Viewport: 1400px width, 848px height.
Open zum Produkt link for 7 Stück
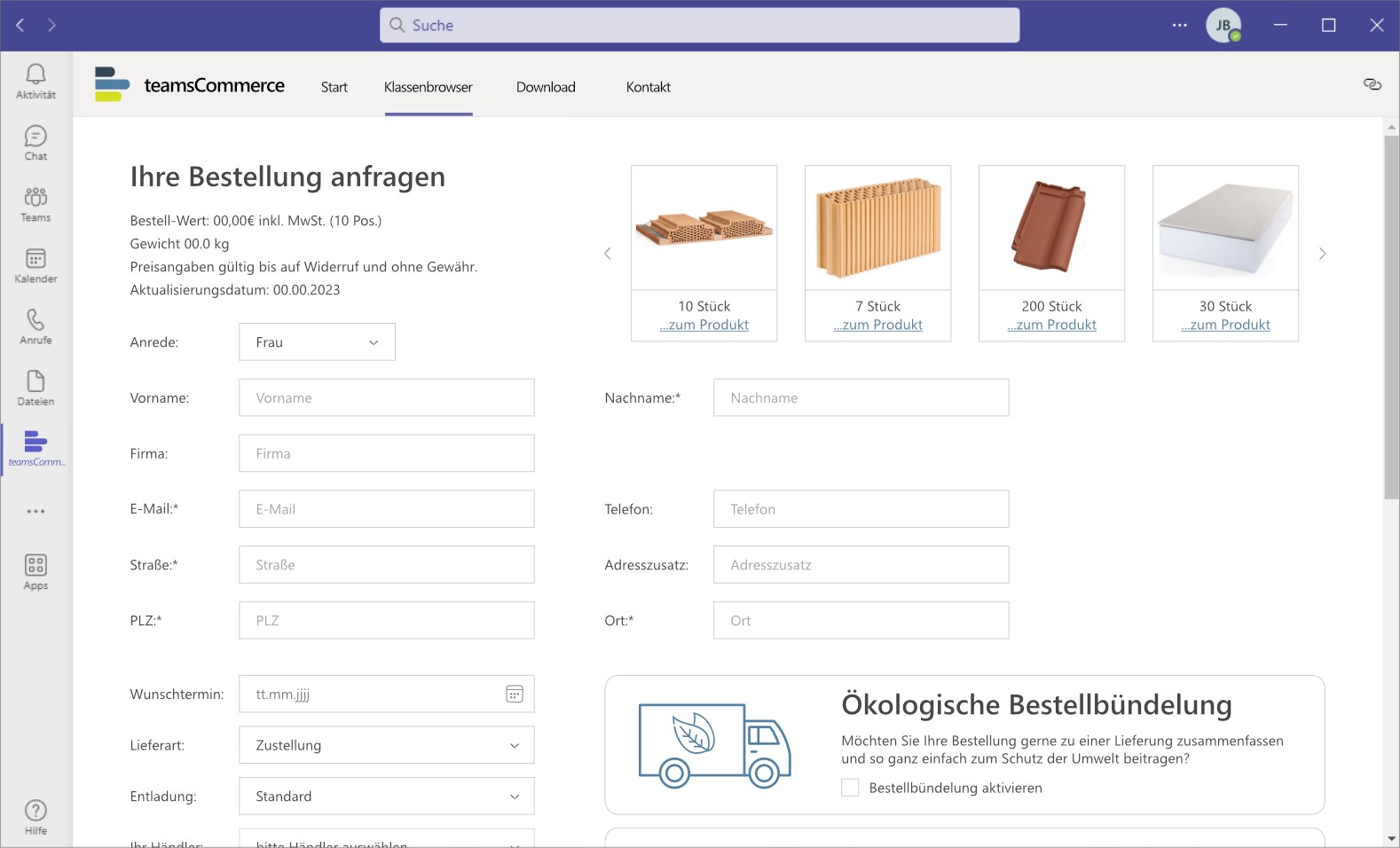[878, 325]
